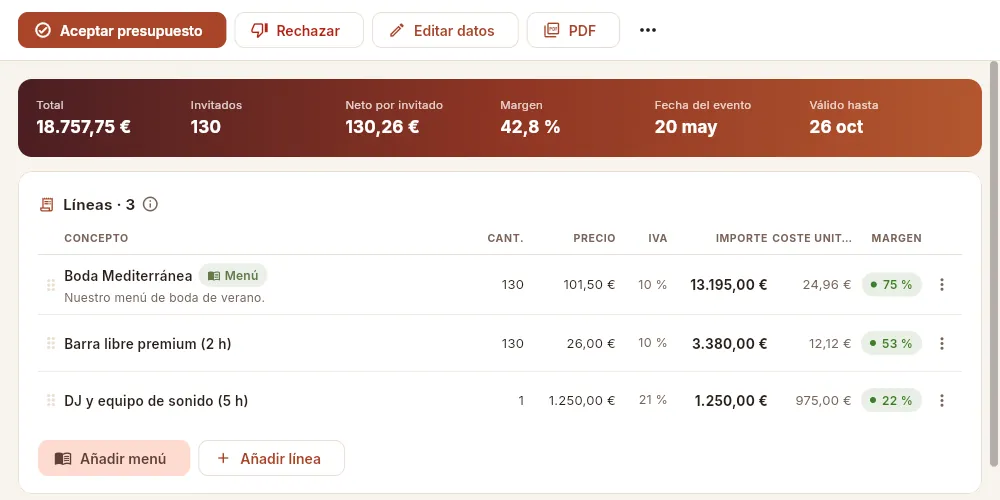The height and width of the screenshot is (500, 1000).
Task: Click the PRECIO column header
Action: click(594, 238)
